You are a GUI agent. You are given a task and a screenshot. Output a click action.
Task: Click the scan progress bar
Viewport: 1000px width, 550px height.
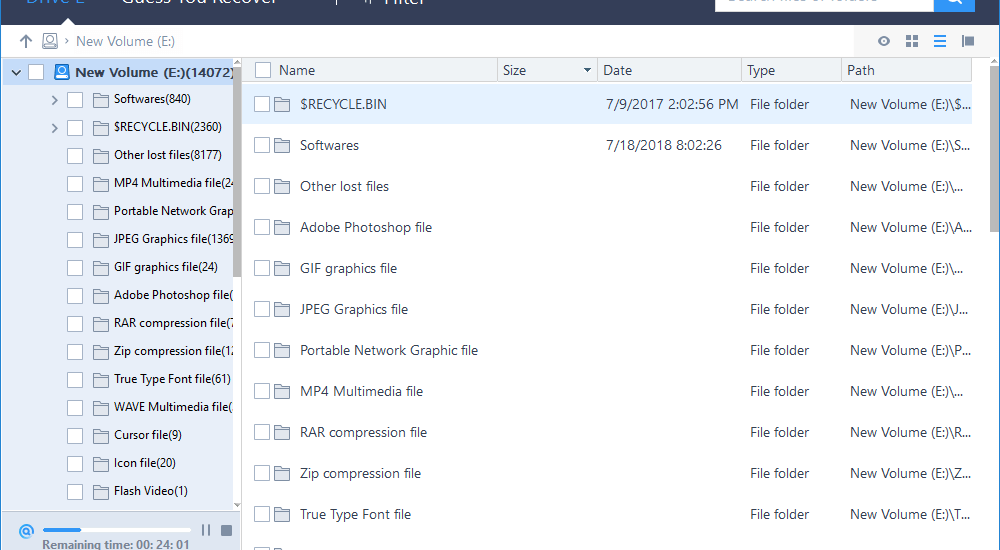coord(117,530)
